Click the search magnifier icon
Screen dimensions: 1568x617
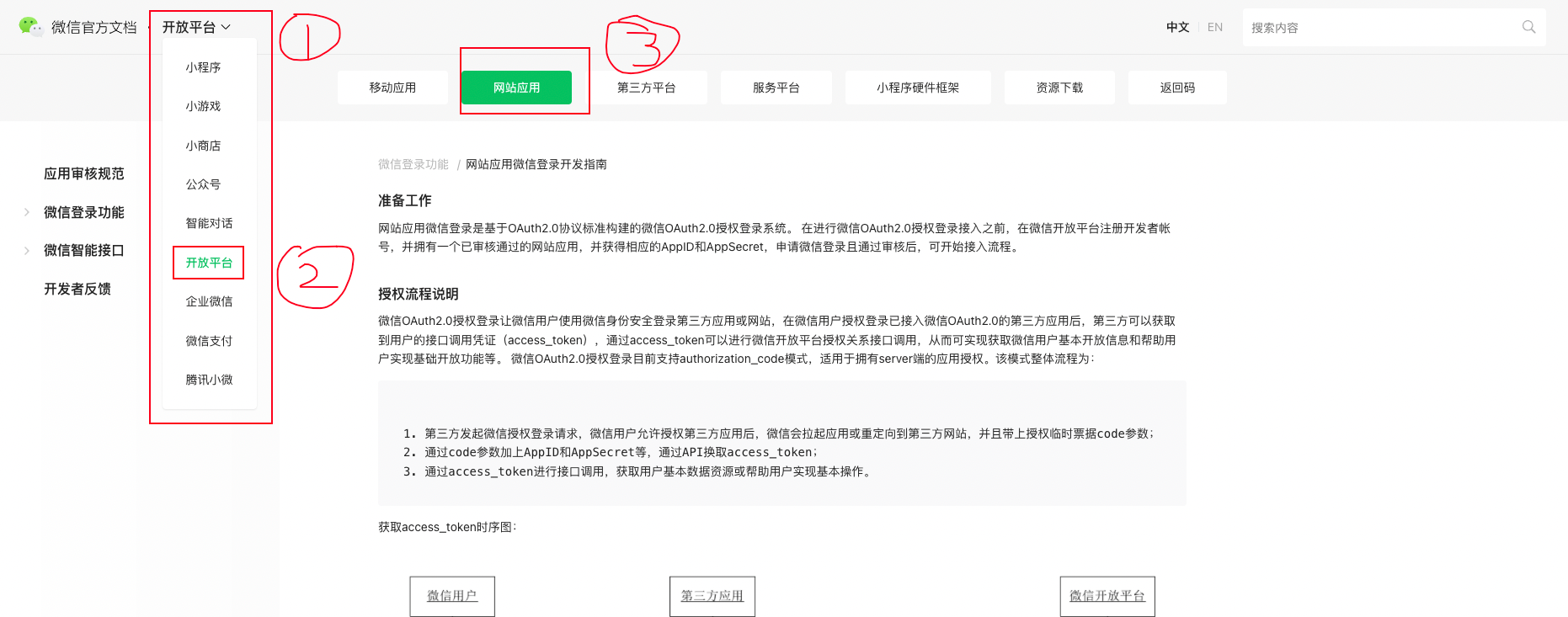(x=1528, y=27)
